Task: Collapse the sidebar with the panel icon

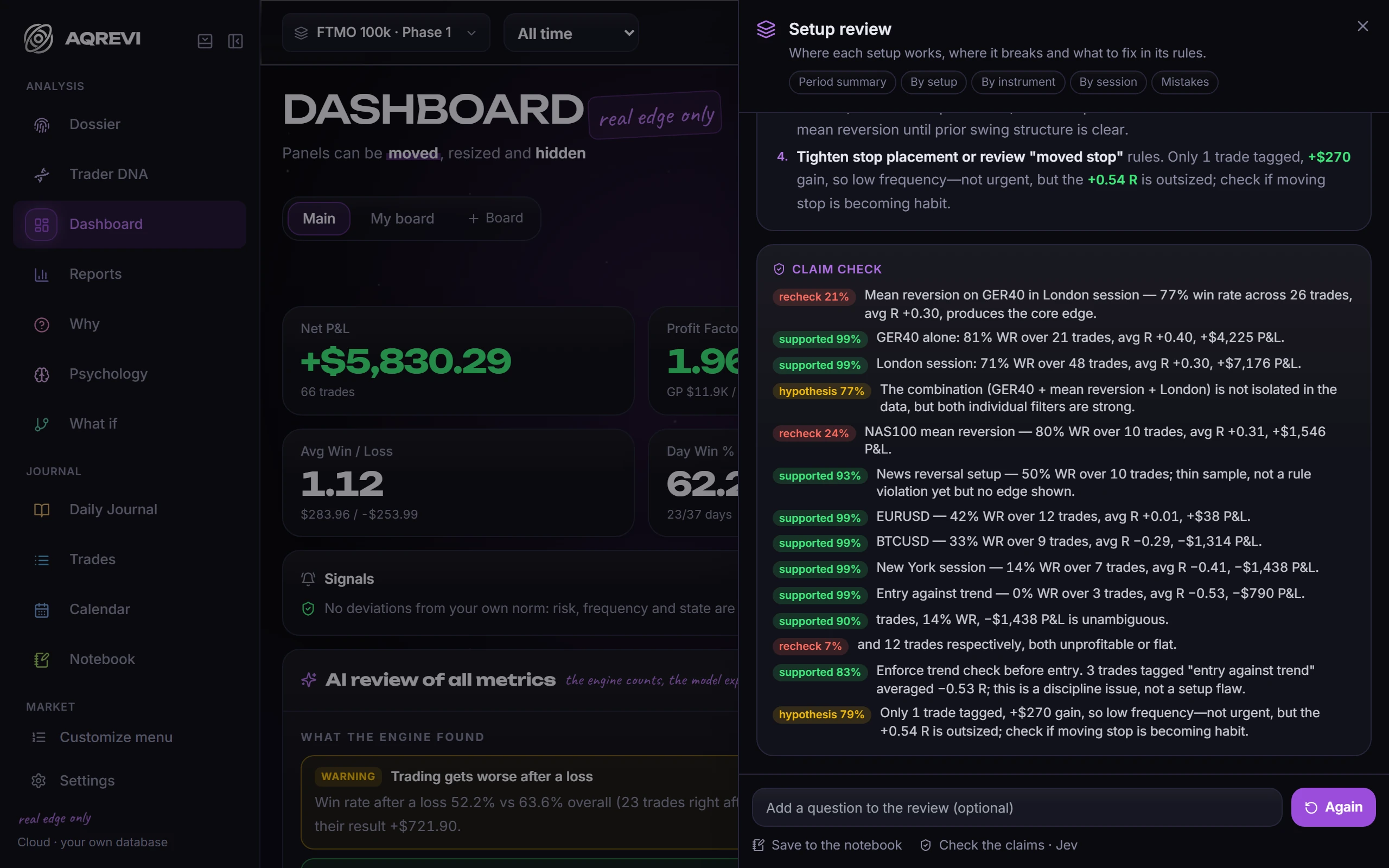Action: click(235, 41)
